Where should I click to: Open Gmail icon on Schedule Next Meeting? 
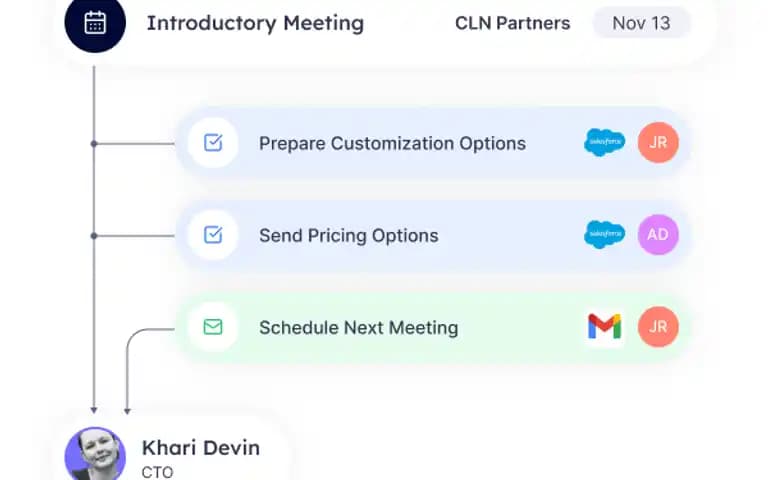pyautogui.click(x=604, y=327)
